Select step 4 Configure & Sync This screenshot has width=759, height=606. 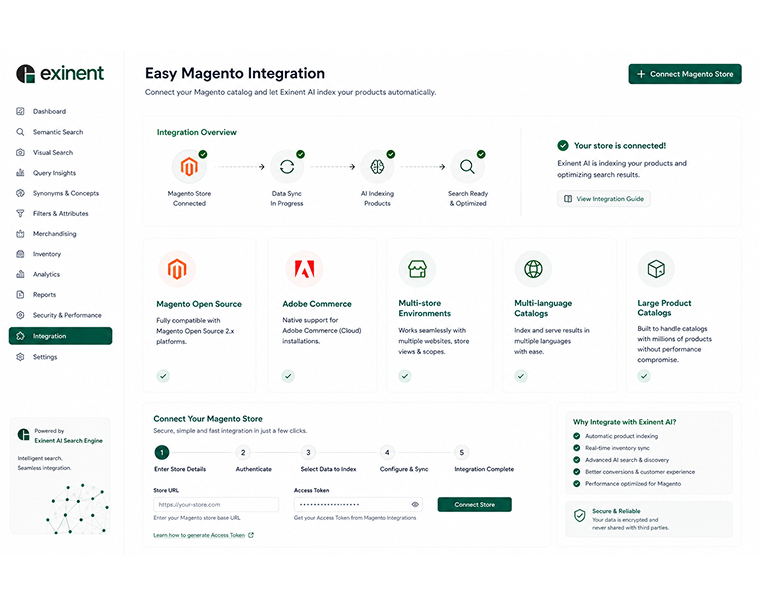pos(387,453)
